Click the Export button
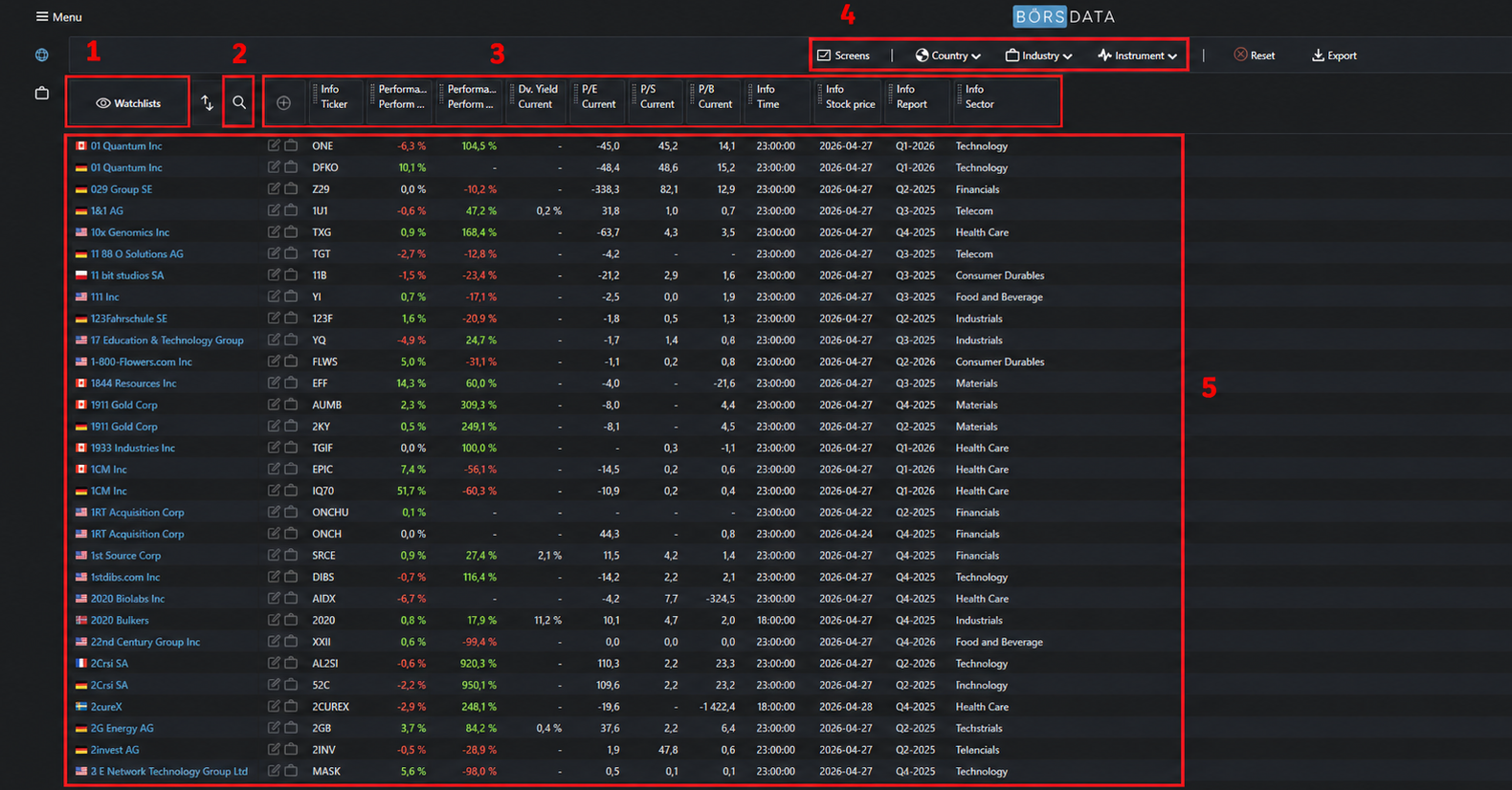 pos(1334,55)
